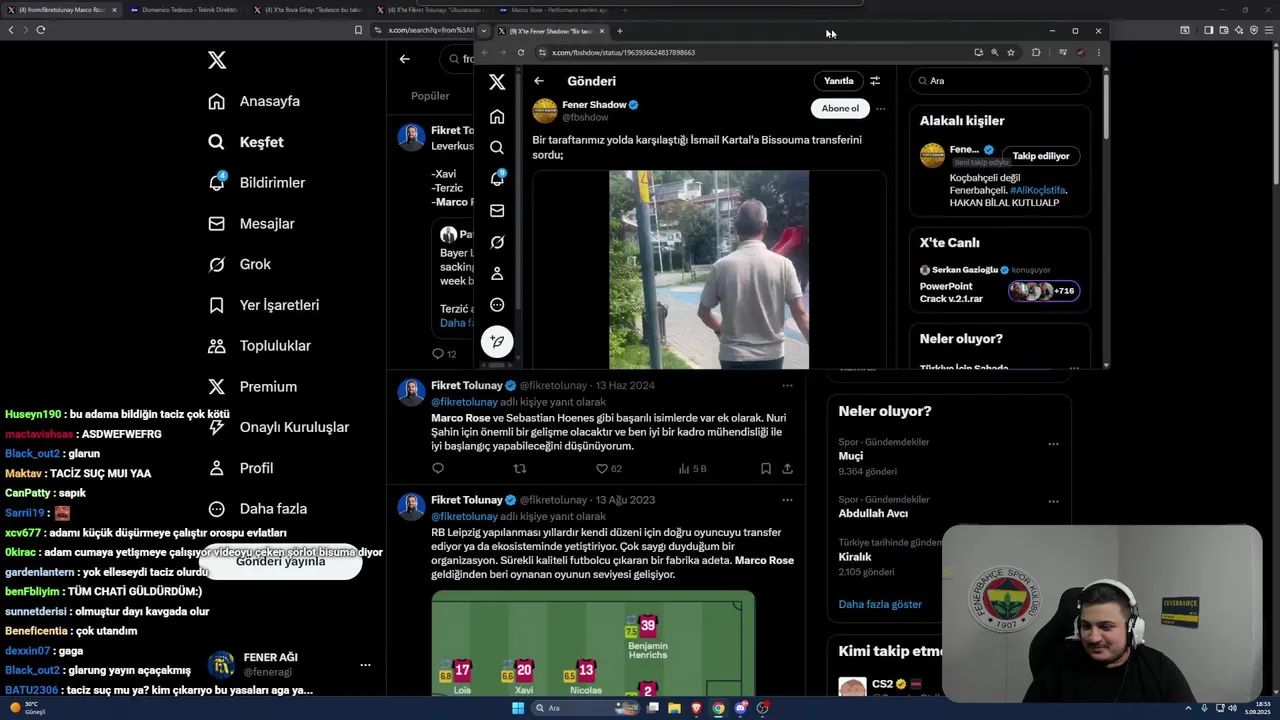Open @fikretolunay mention link in 2024 reply
The image size is (1280, 720).
pos(464,402)
